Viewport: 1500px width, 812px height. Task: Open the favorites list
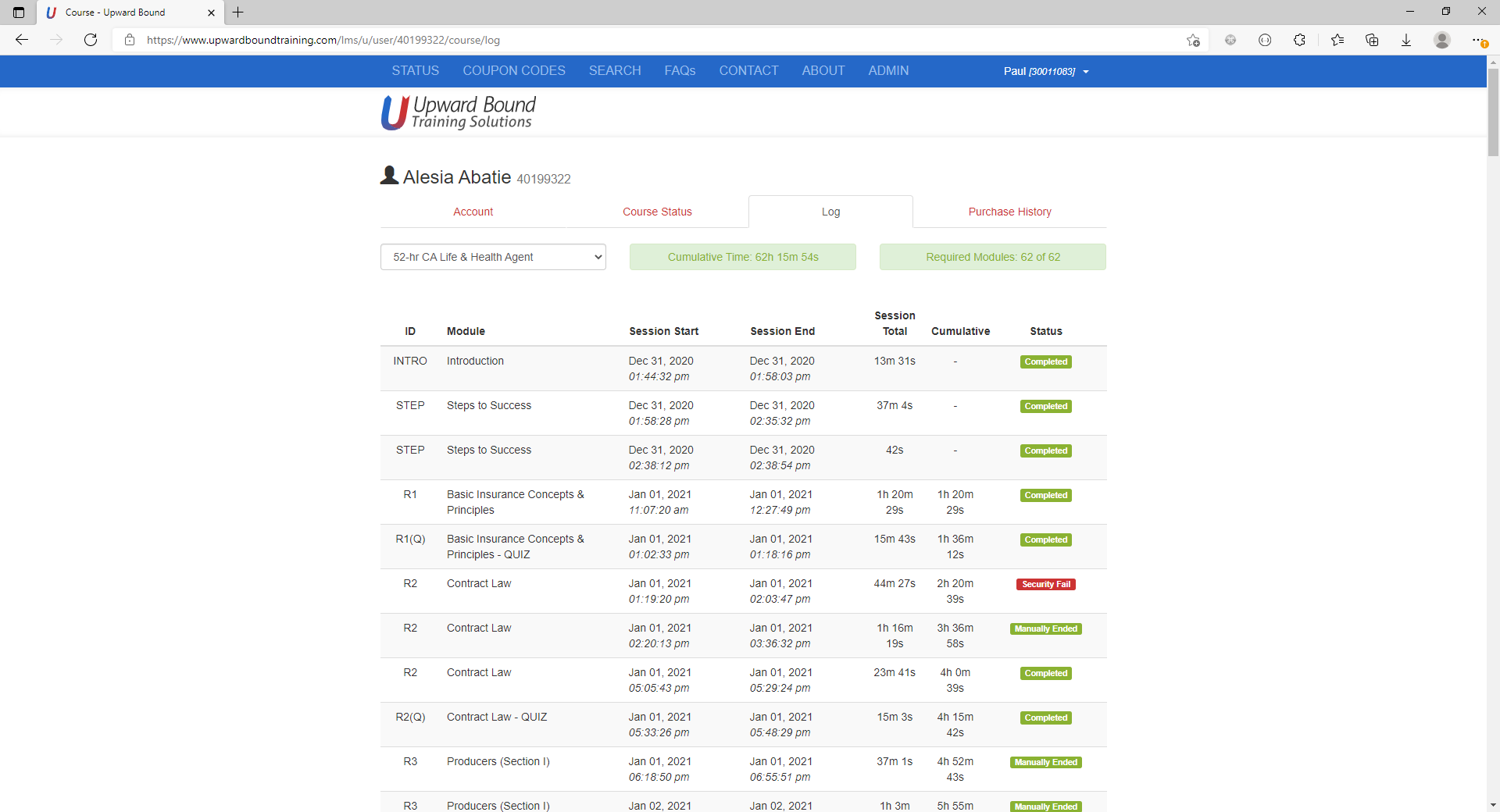(1337, 40)
